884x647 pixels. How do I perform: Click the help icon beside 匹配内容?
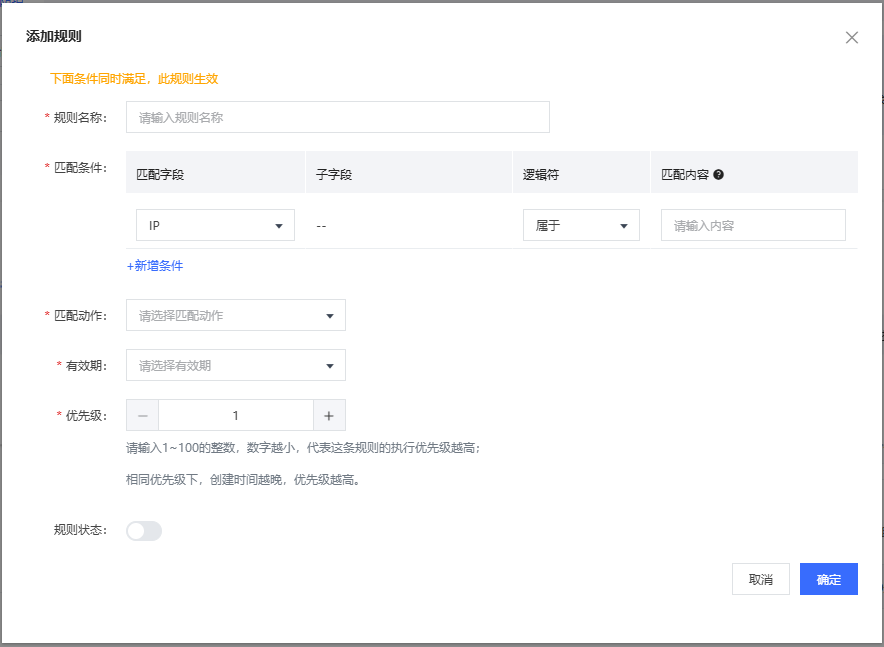point(719,174)
